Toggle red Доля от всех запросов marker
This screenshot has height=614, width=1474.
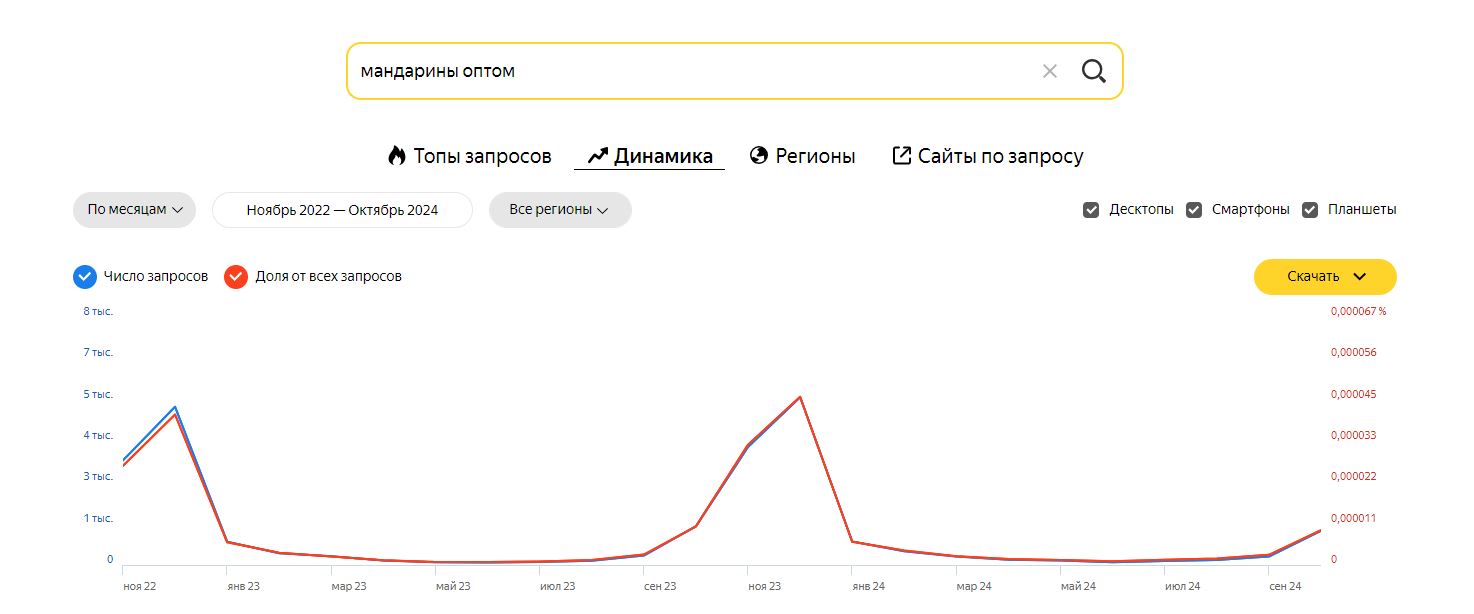coord(236,277)
